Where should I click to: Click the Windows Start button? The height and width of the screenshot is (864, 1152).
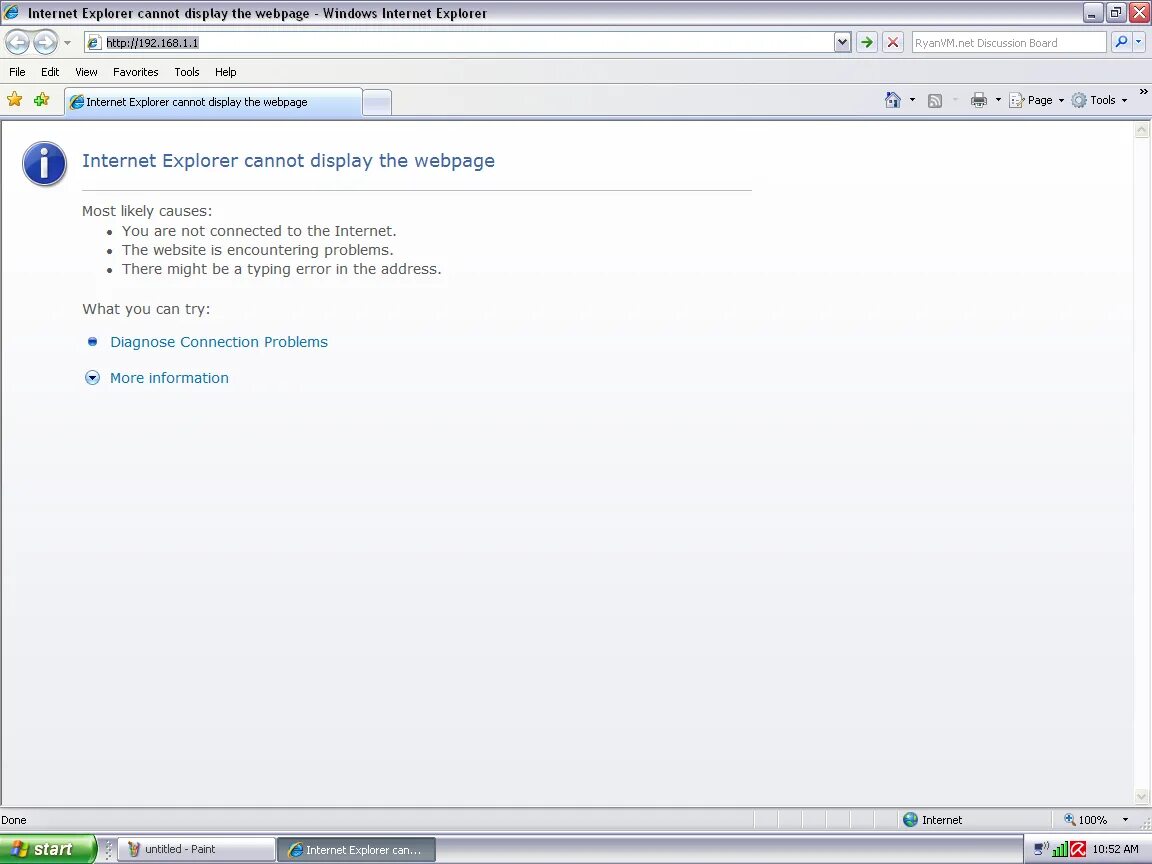point(48,849)
